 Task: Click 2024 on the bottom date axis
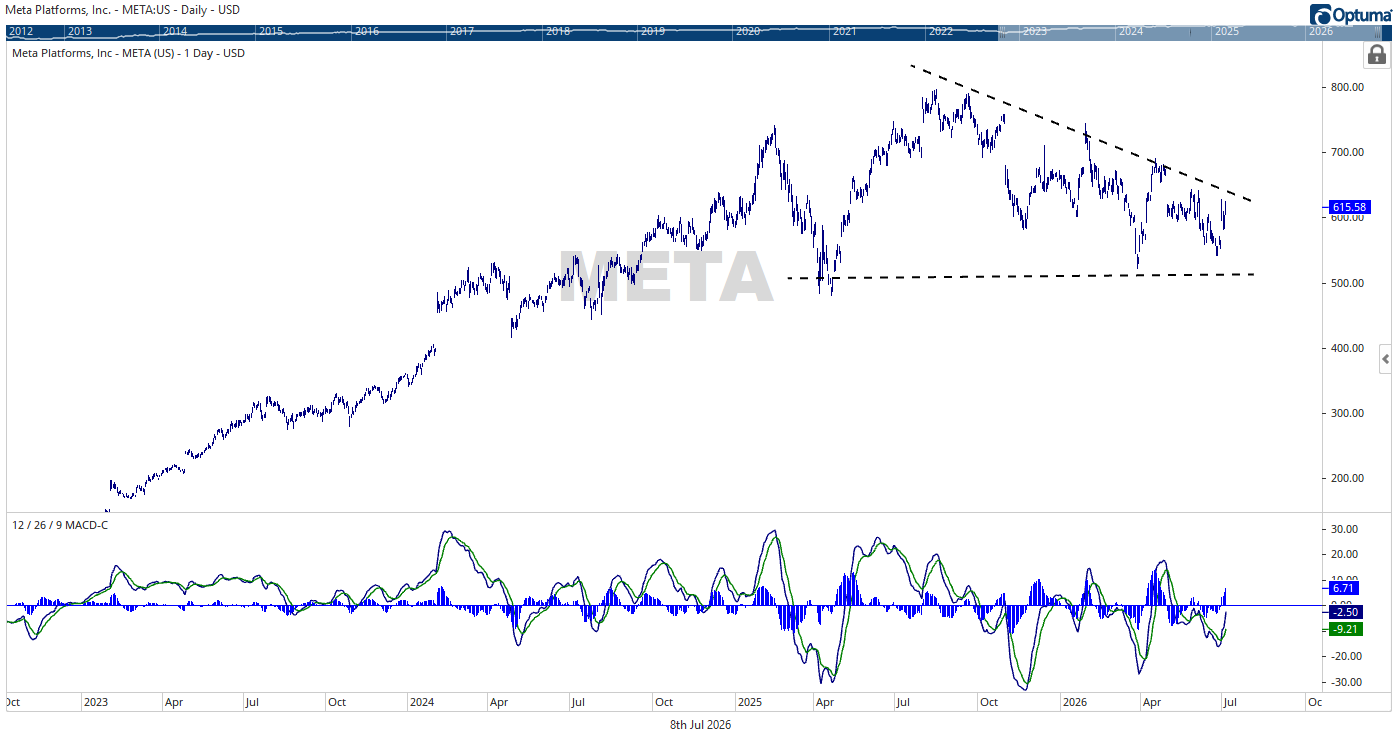coord(421,703)
